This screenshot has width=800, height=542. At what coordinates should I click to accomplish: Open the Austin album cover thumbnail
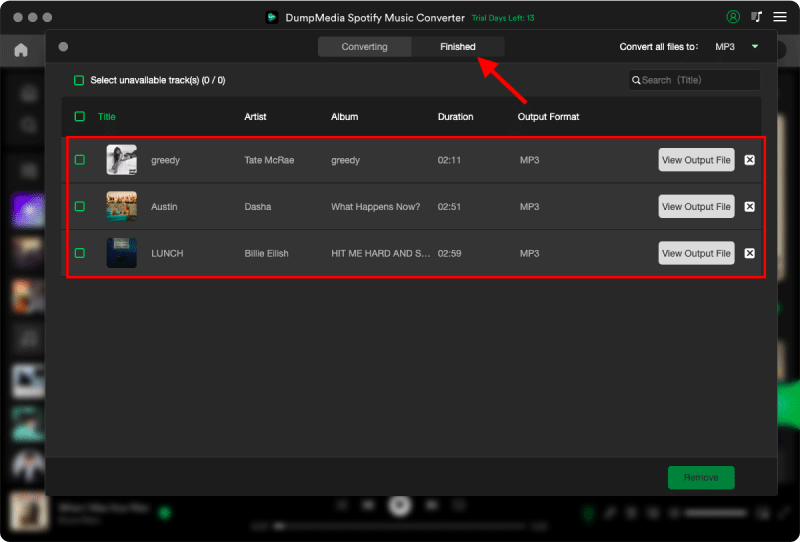pos(121,206)
